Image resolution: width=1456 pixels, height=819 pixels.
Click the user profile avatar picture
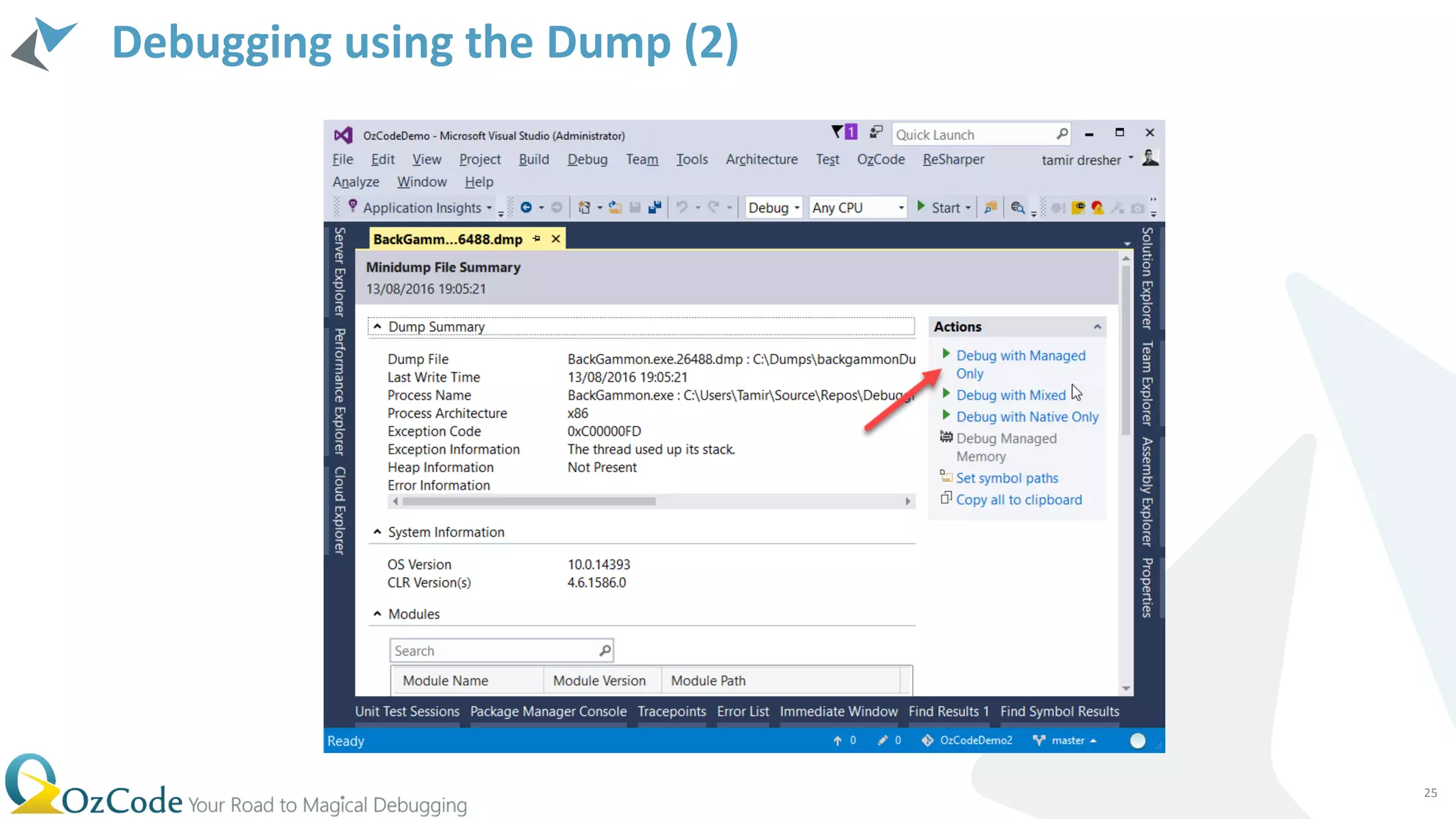point(1150,158)
